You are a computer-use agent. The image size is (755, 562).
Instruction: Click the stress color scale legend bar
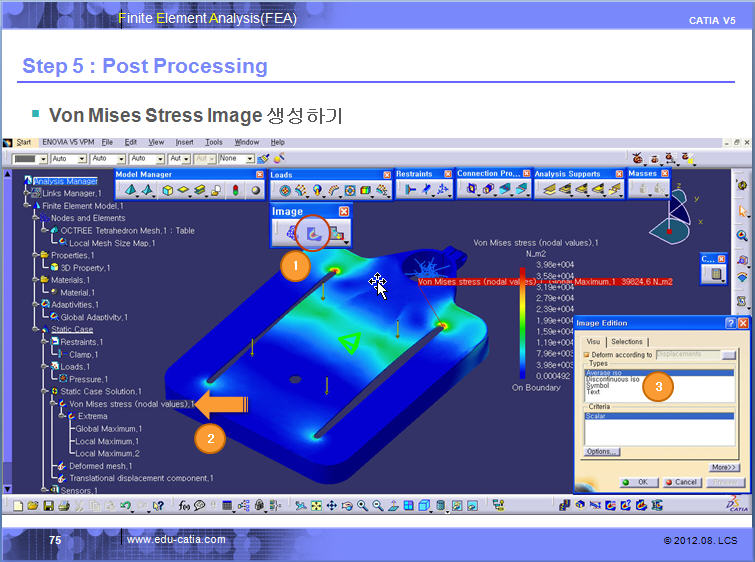pos(522,320)
